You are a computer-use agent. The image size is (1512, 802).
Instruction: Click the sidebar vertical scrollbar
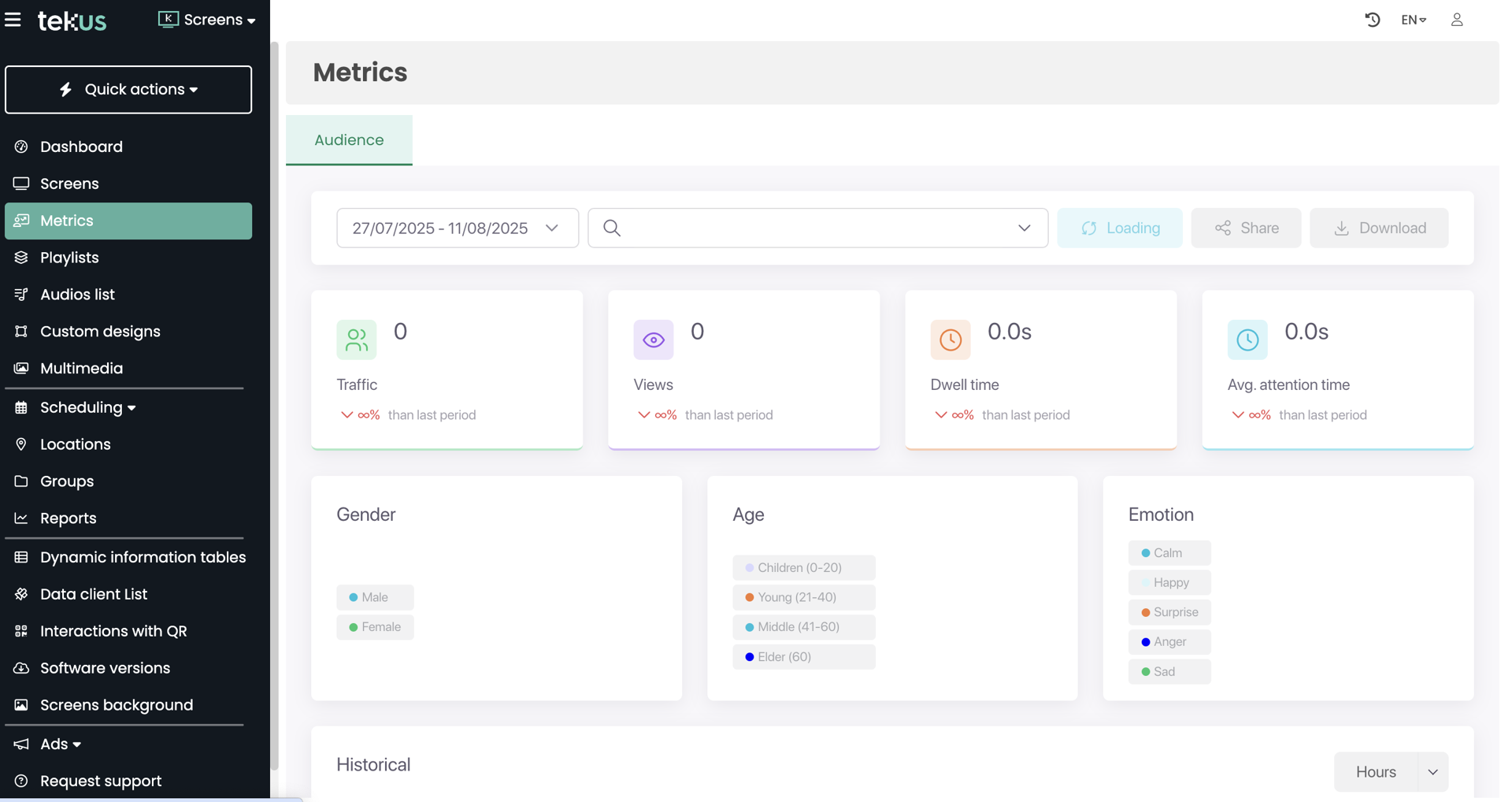point(274,394)
